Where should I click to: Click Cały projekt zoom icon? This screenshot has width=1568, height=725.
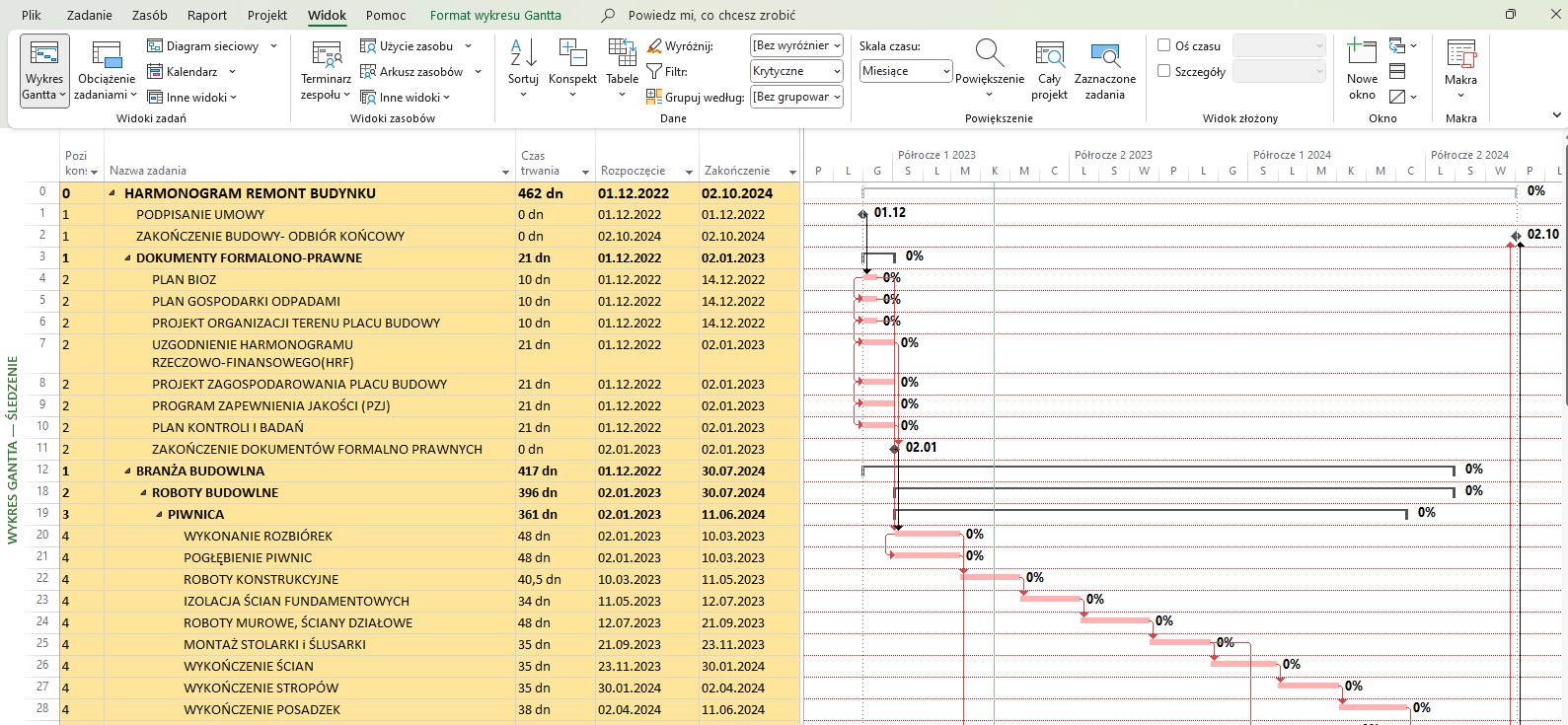(1049, 56)
